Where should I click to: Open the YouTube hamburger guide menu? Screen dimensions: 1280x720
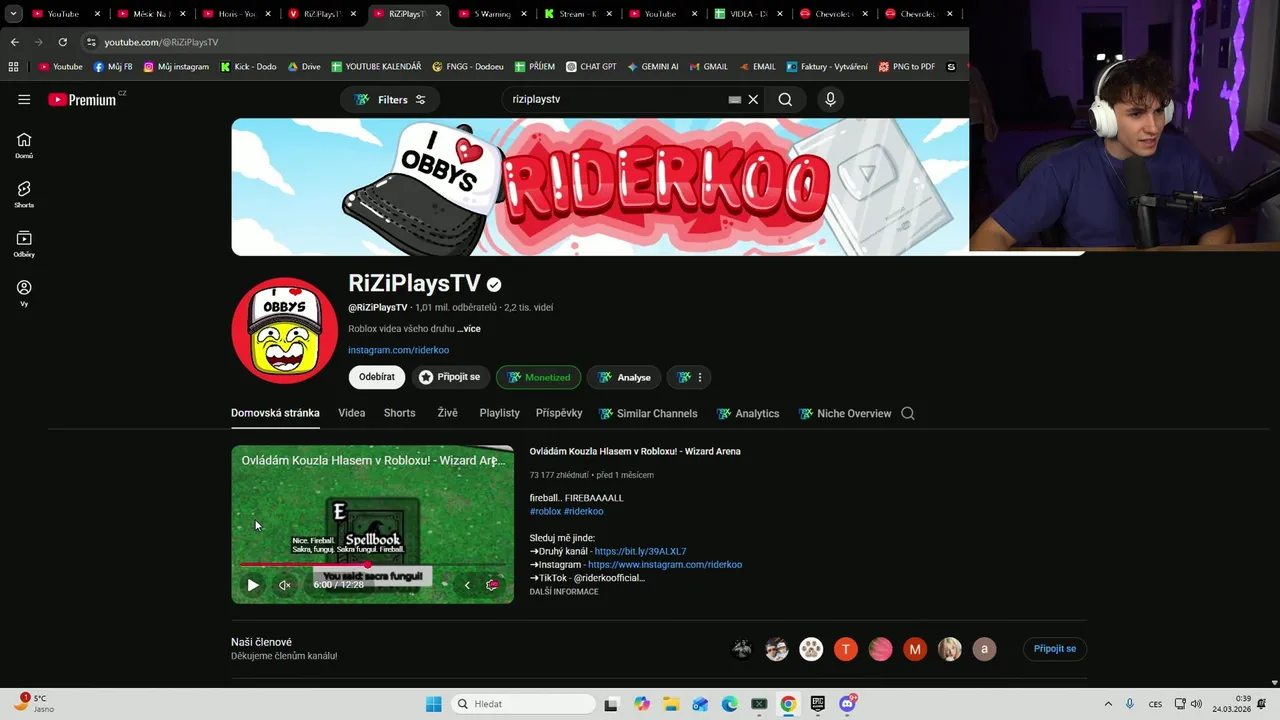[24, 99]
